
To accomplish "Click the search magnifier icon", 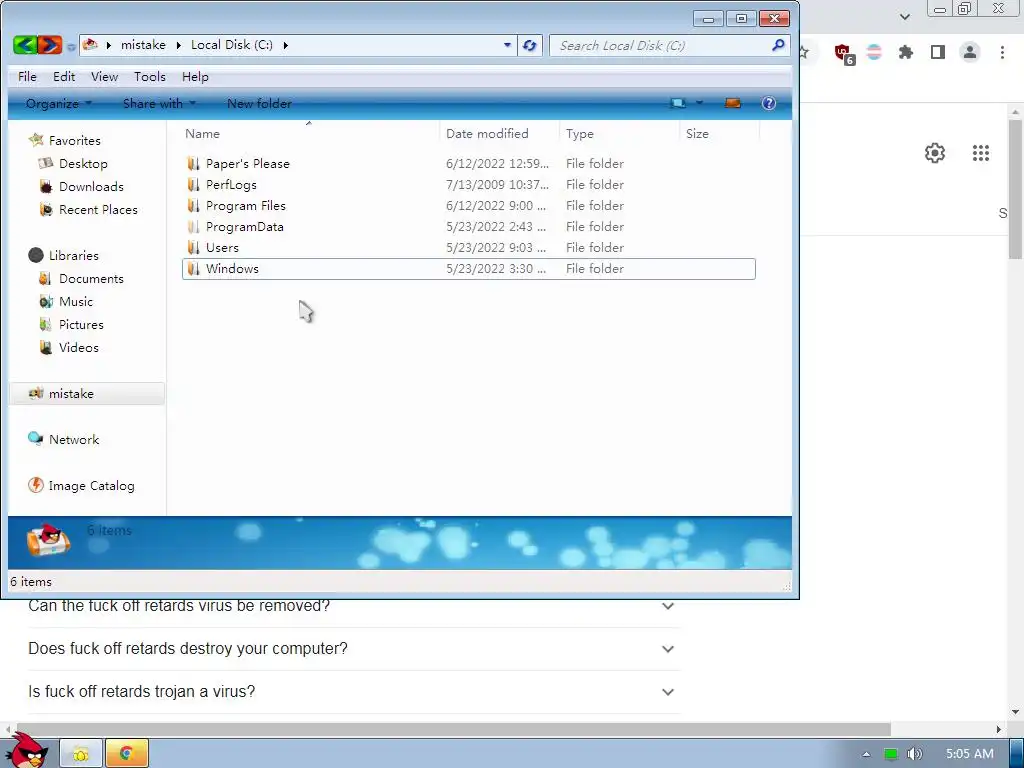I will (x=778, y=45).
